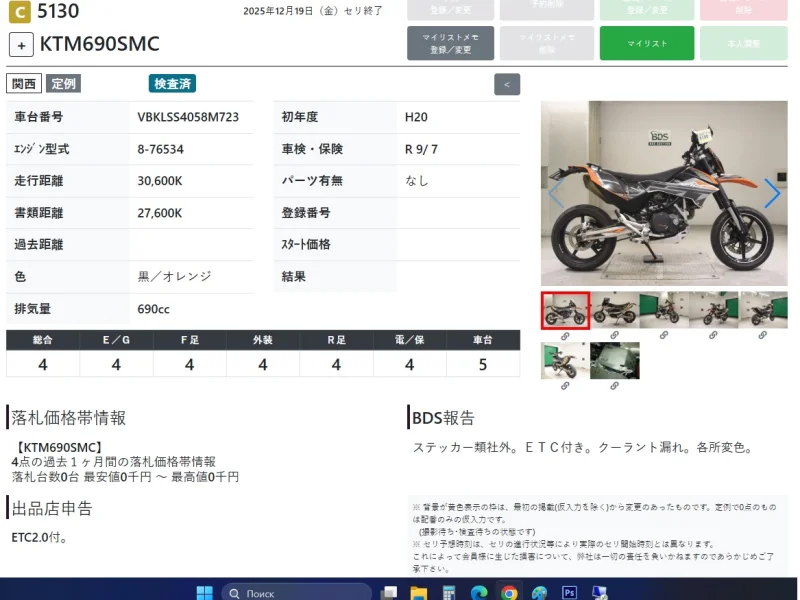Open マイリストメモ 登録/変更 button
This screenshot has height=600, width=800.
point(450,43)
